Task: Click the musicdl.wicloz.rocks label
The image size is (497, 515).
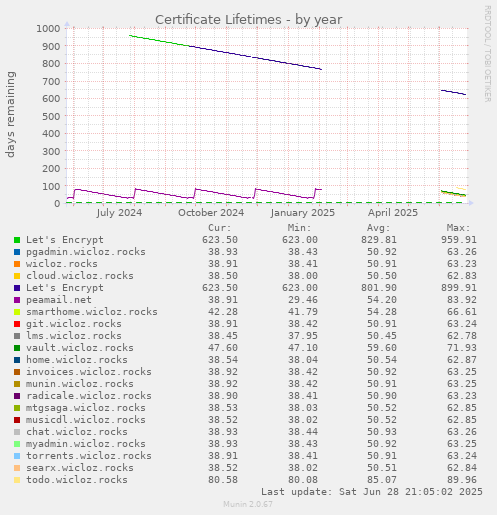Action: click(x=86, y=420)
